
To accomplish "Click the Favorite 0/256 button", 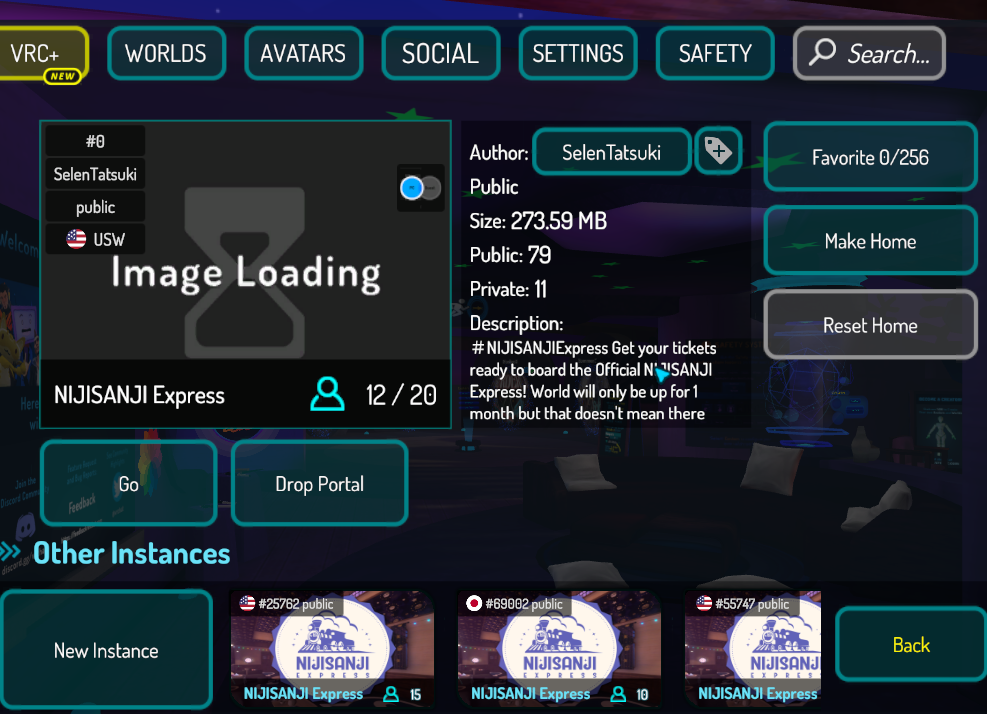I will (x=871, y=157).
